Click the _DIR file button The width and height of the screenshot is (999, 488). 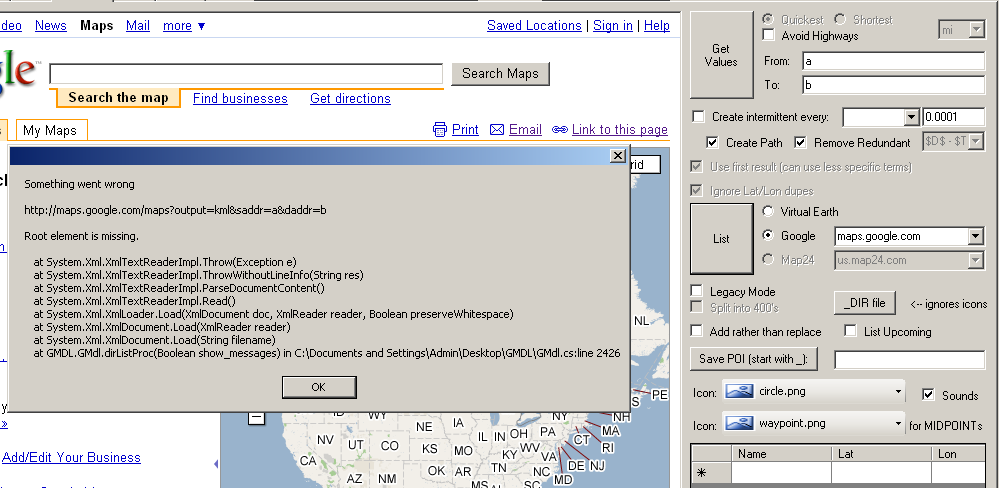pyautogui.click(x=865, y=303)
